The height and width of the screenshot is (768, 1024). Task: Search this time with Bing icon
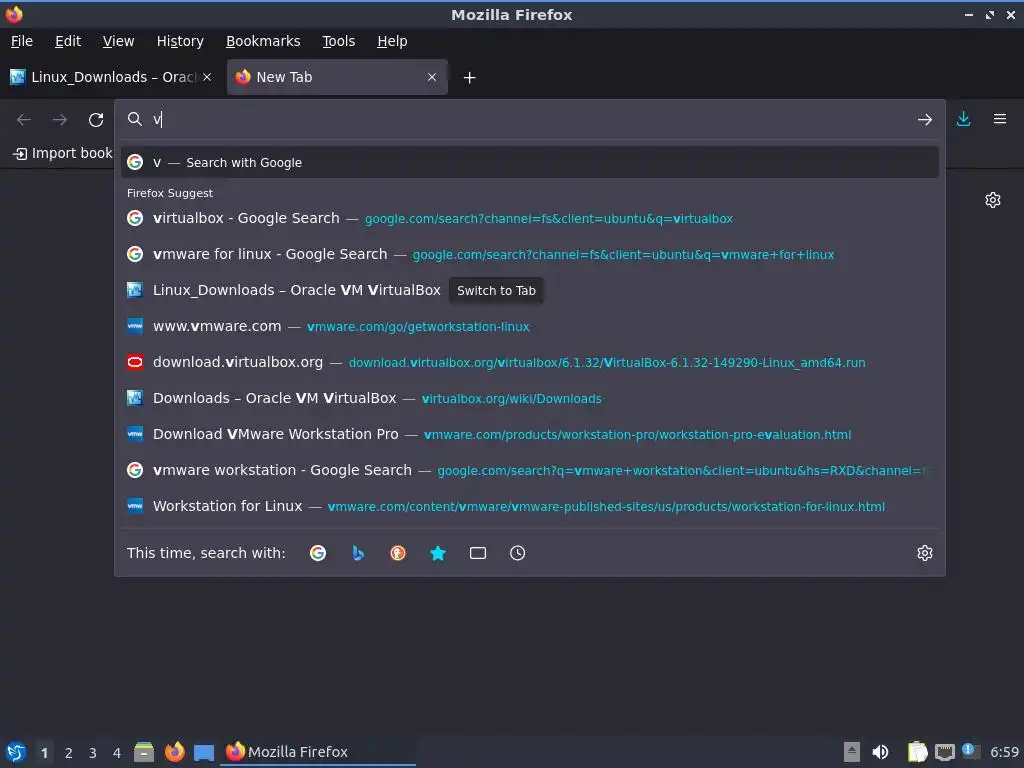[358, 553]
